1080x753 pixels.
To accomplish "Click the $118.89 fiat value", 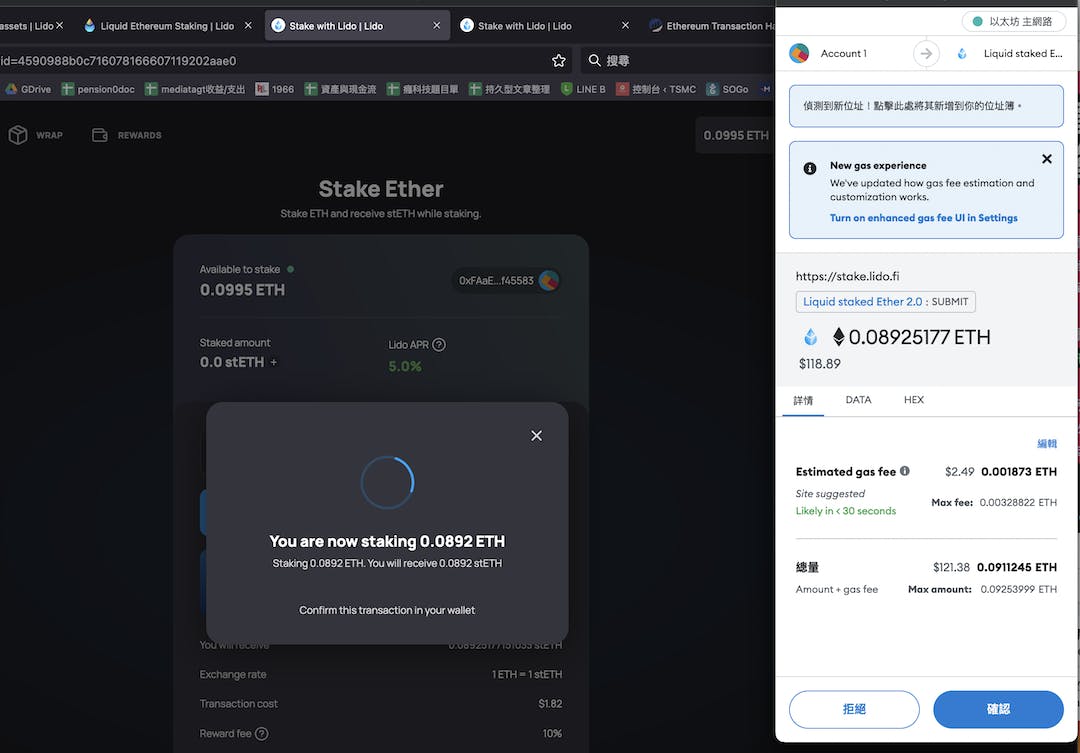I will [x=820, y=364].
